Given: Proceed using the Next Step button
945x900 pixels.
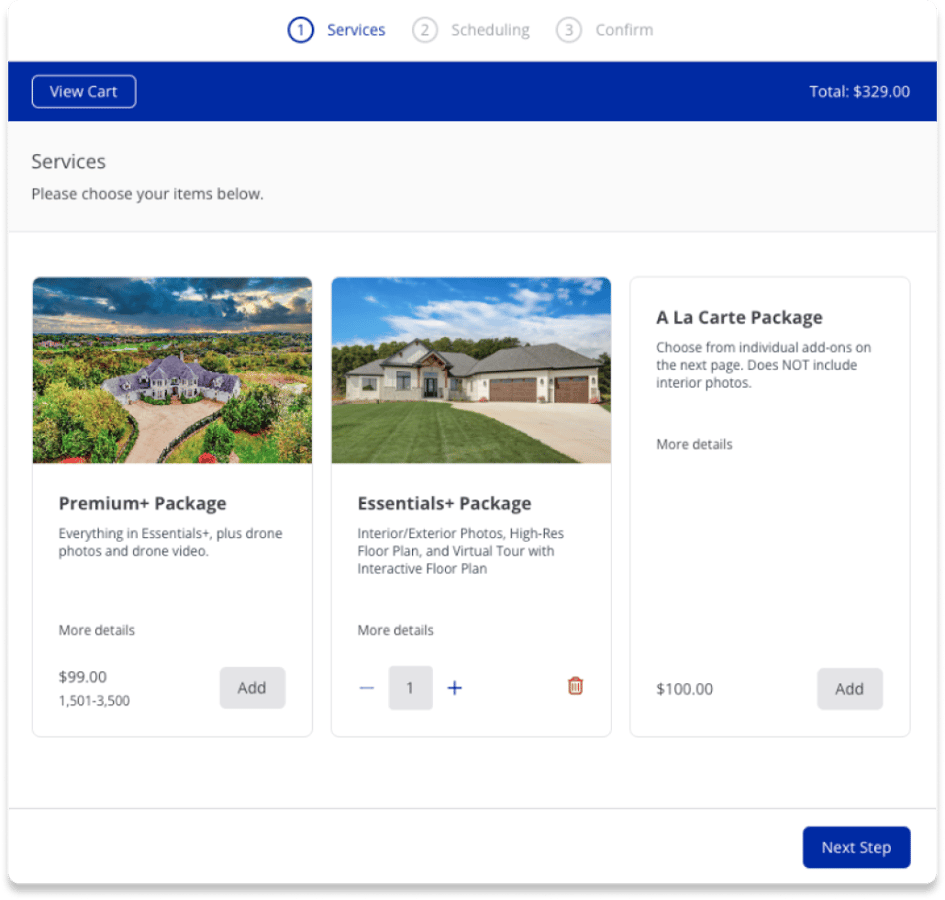Looking at the screenshot, I should click(x=856, y=847).
